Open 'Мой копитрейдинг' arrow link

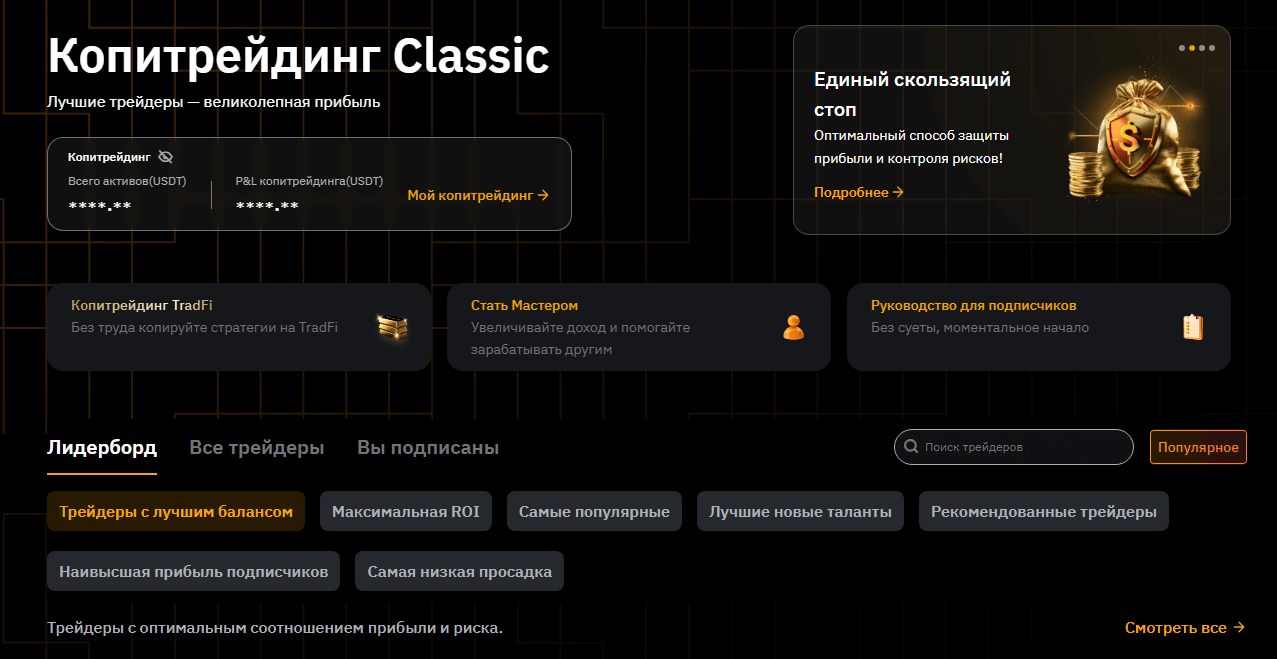click(x=478, y=195)
